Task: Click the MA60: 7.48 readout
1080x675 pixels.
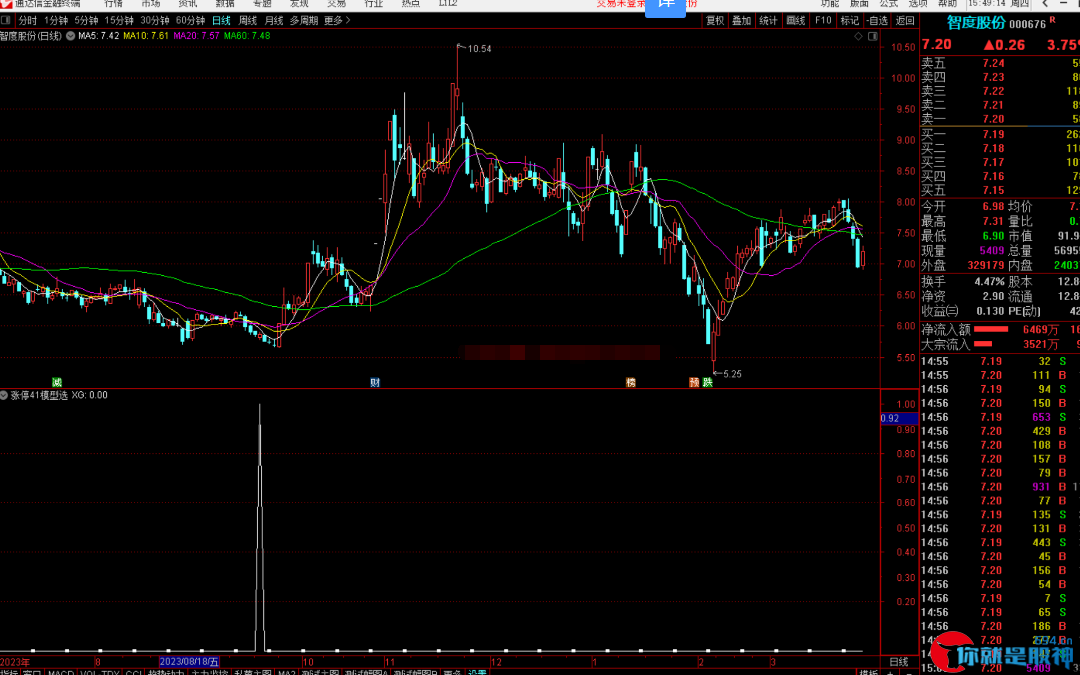Action: tap(247, 35)
